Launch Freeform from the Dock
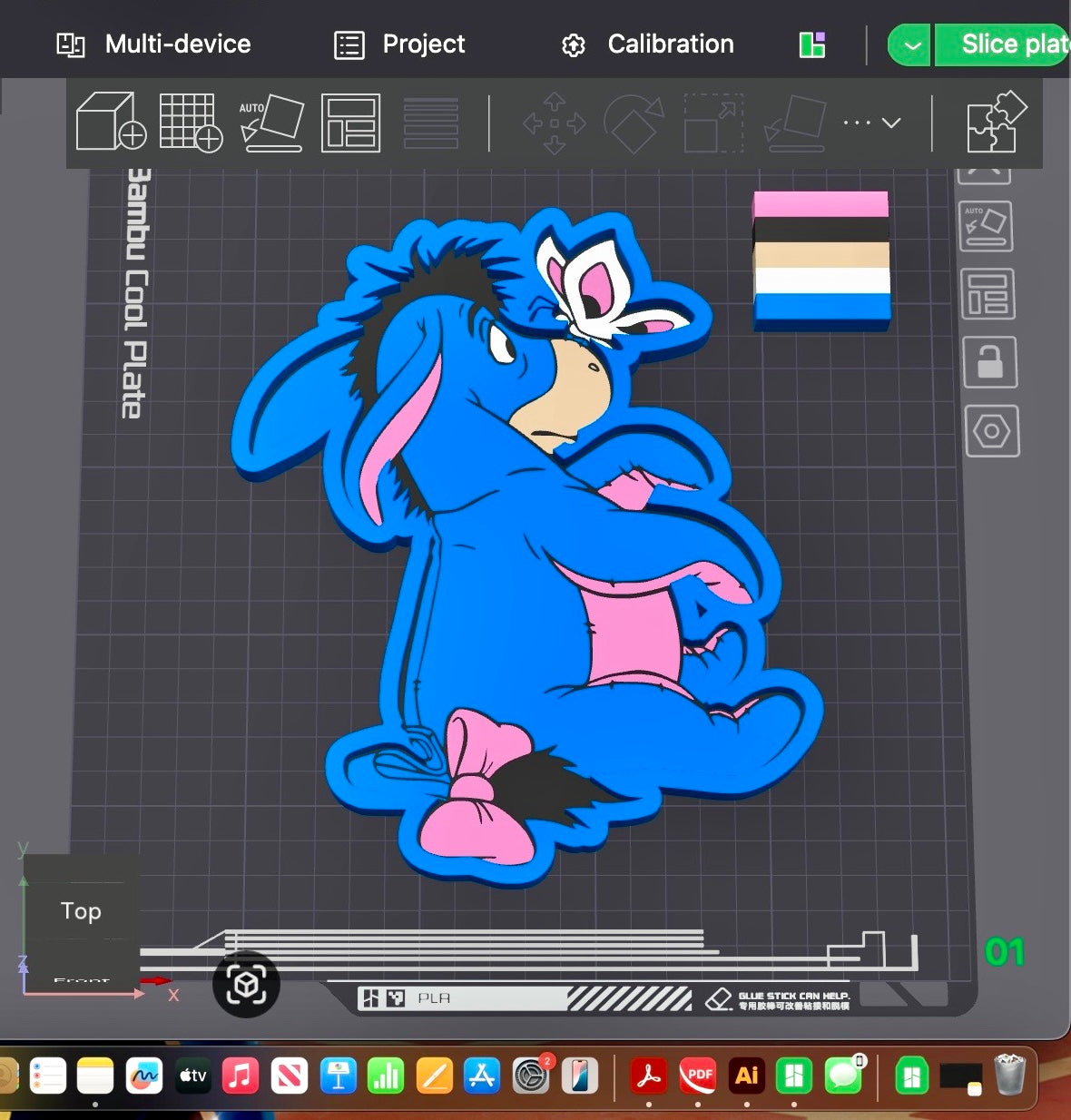 pos(144,1076)
